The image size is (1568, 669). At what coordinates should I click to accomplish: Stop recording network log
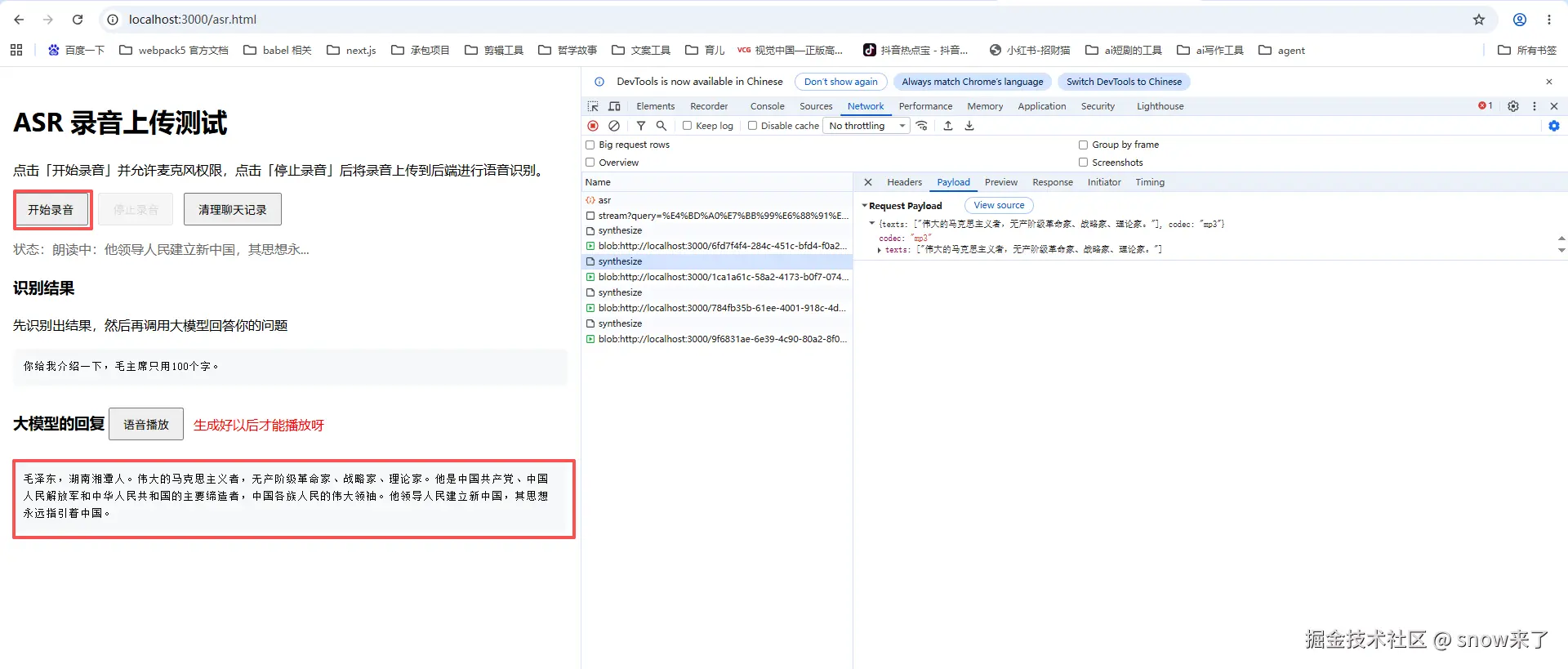593,126
